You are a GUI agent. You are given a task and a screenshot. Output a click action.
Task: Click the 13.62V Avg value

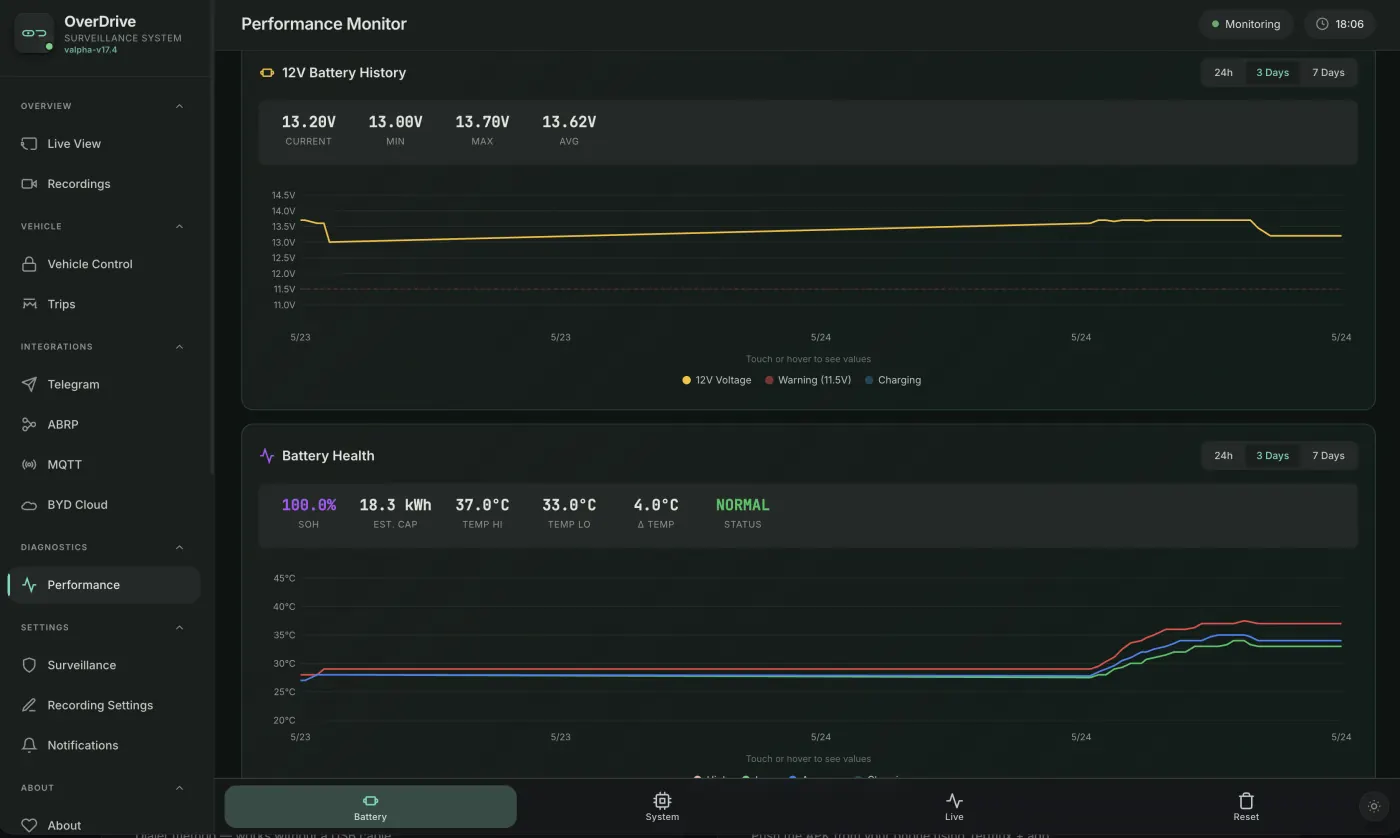coord(569,122)
